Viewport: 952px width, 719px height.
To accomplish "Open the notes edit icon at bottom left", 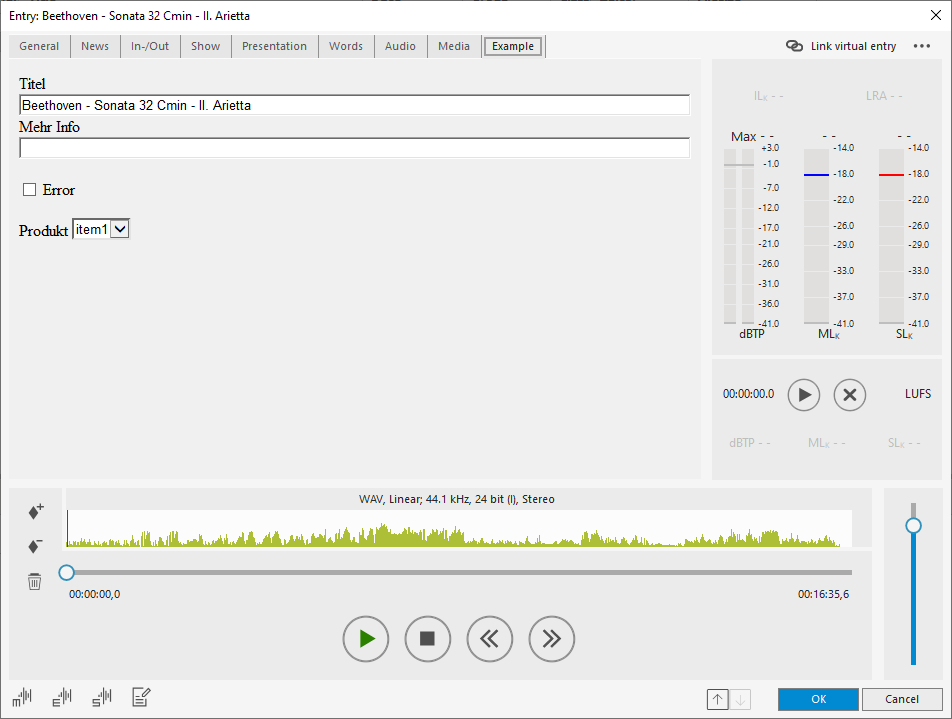I will tap(141, 698).
